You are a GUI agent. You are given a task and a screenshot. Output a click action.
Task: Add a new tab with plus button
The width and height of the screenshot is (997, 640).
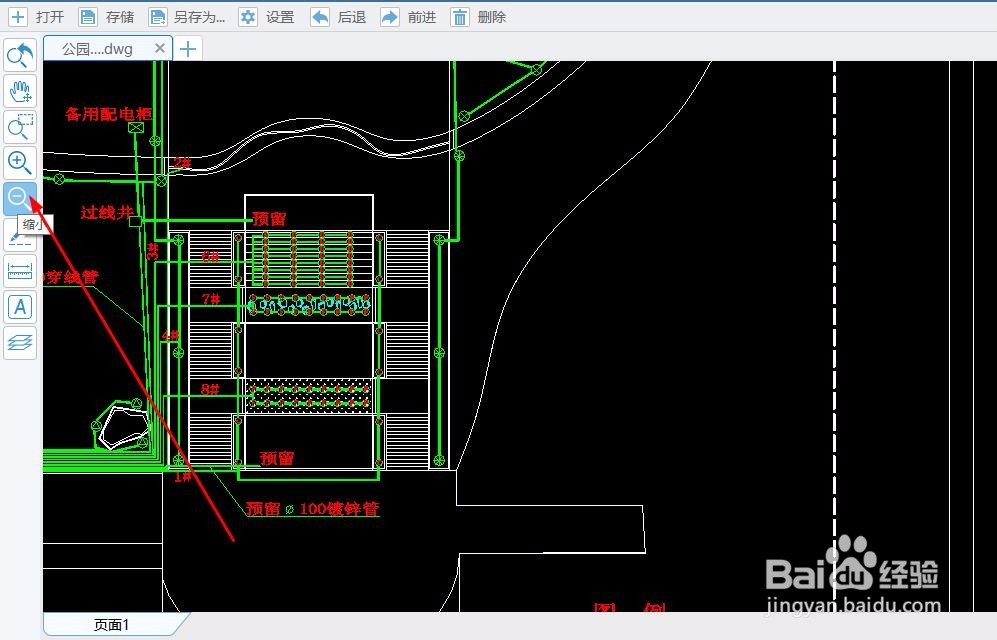click(188, 49)
